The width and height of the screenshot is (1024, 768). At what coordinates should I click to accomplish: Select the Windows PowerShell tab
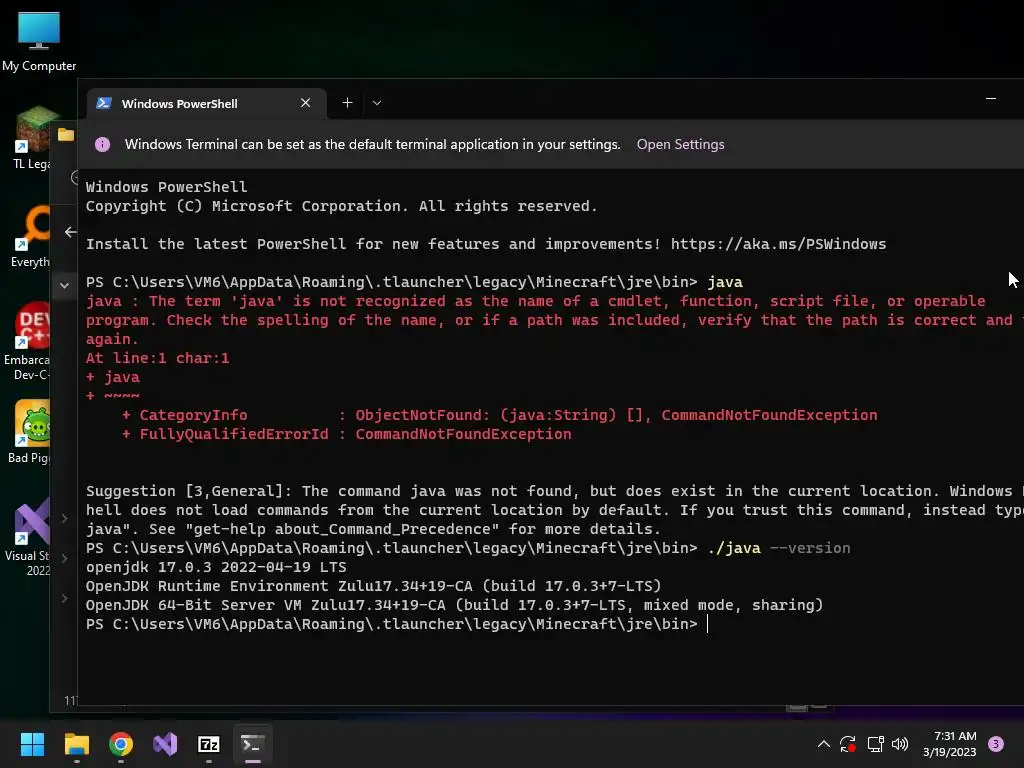[206, 103]
